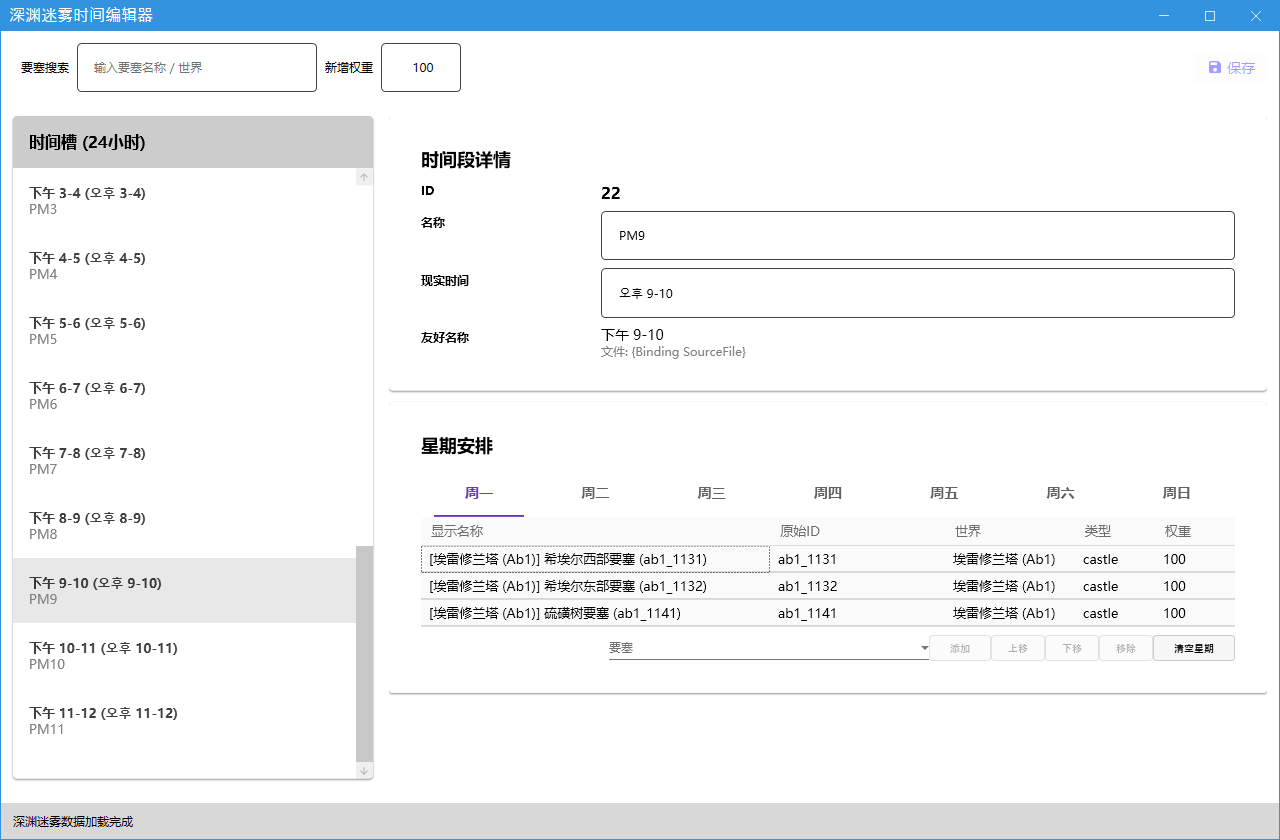This screenshot has height=840, width=1280.
Task: Click the time slot list scroll-up arrow
Action: pos(364,177)
